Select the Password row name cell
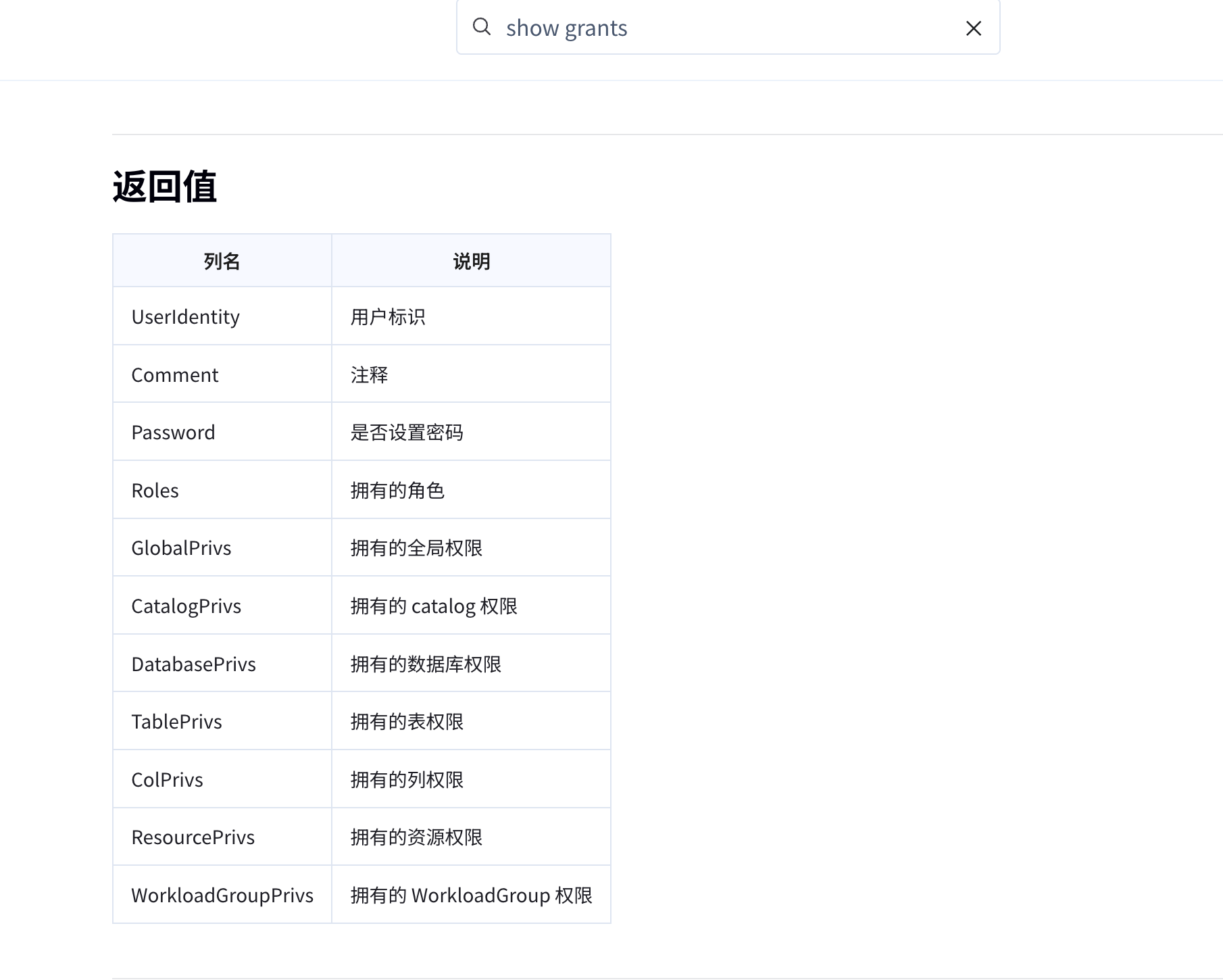 click(173, 433)
